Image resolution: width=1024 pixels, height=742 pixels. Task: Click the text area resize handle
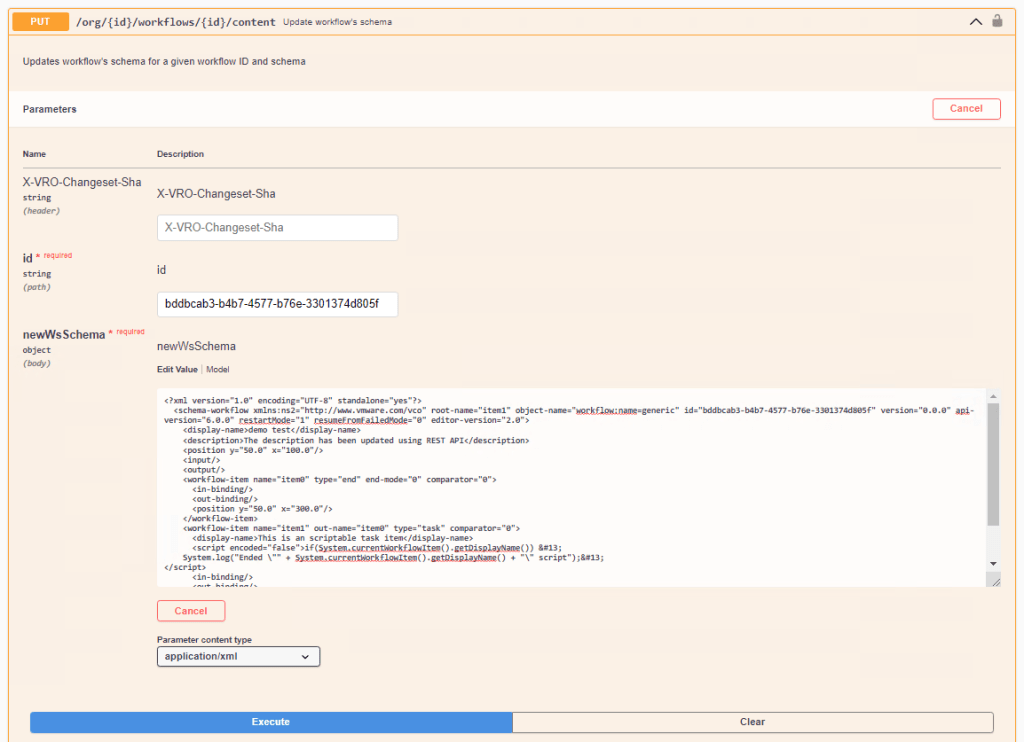tap(995, 581)
